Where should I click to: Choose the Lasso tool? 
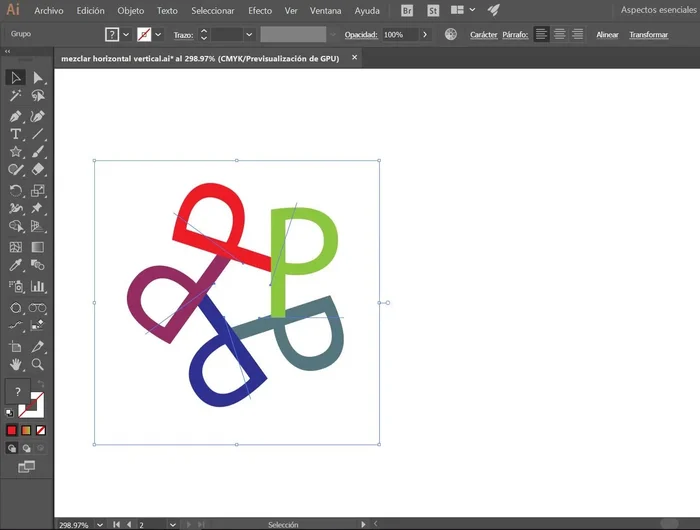pos(38,95)
